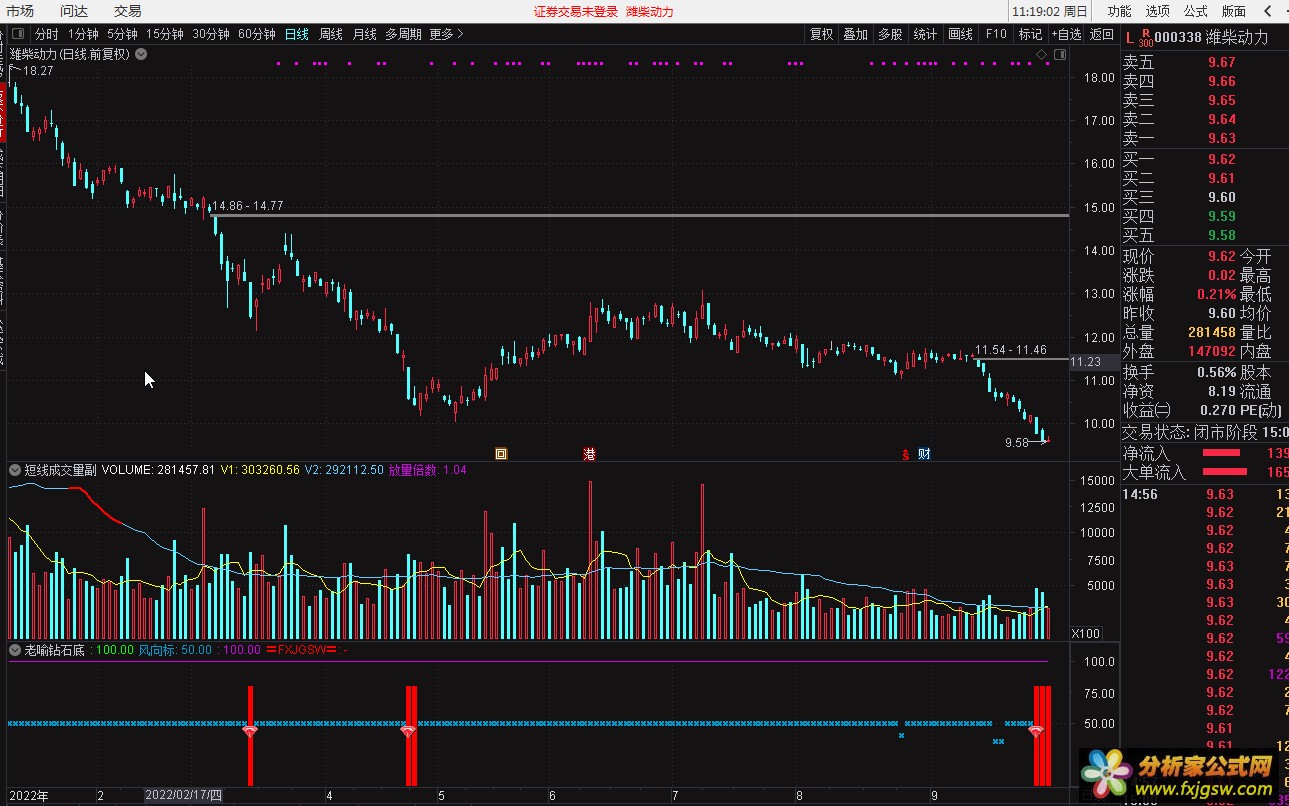
Task: Open 更多 periods expander
Action: [x=446, y=34]
